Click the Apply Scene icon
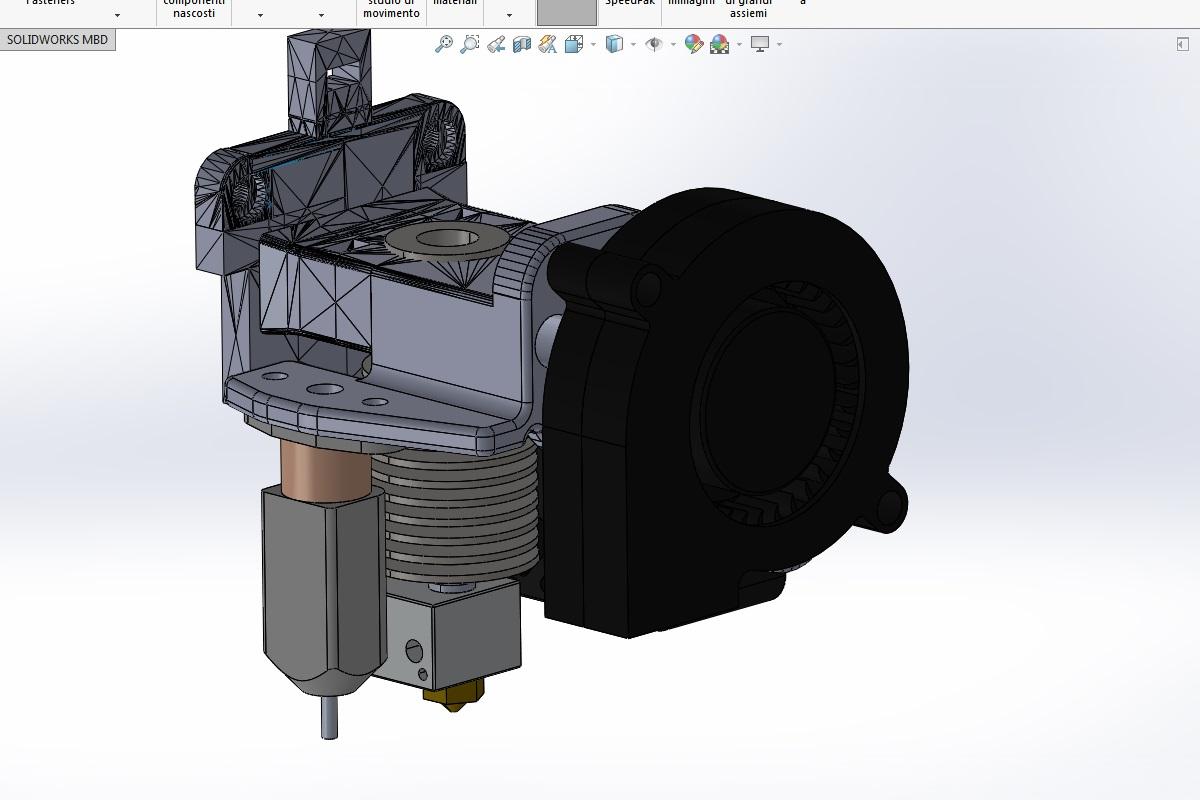The width and height of the screenshot is (1200, 800). 719,44
